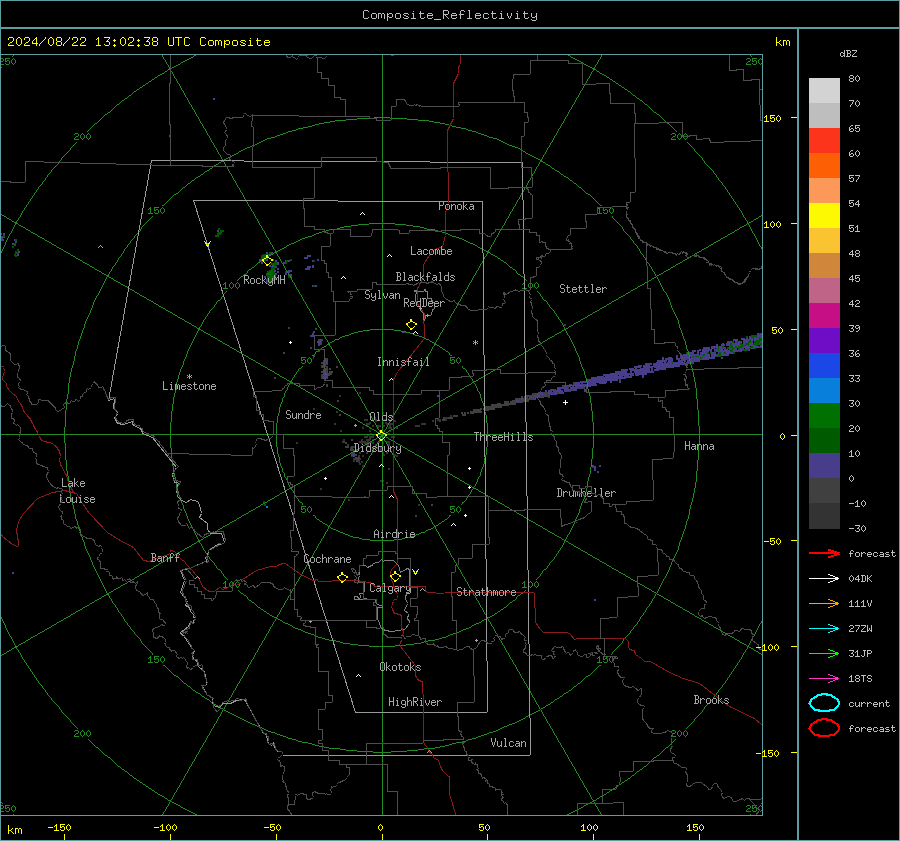The width and height of the screenshot is (900, 841).
Task: Click the 'Lacombe' map label
Action: [431, 251]
